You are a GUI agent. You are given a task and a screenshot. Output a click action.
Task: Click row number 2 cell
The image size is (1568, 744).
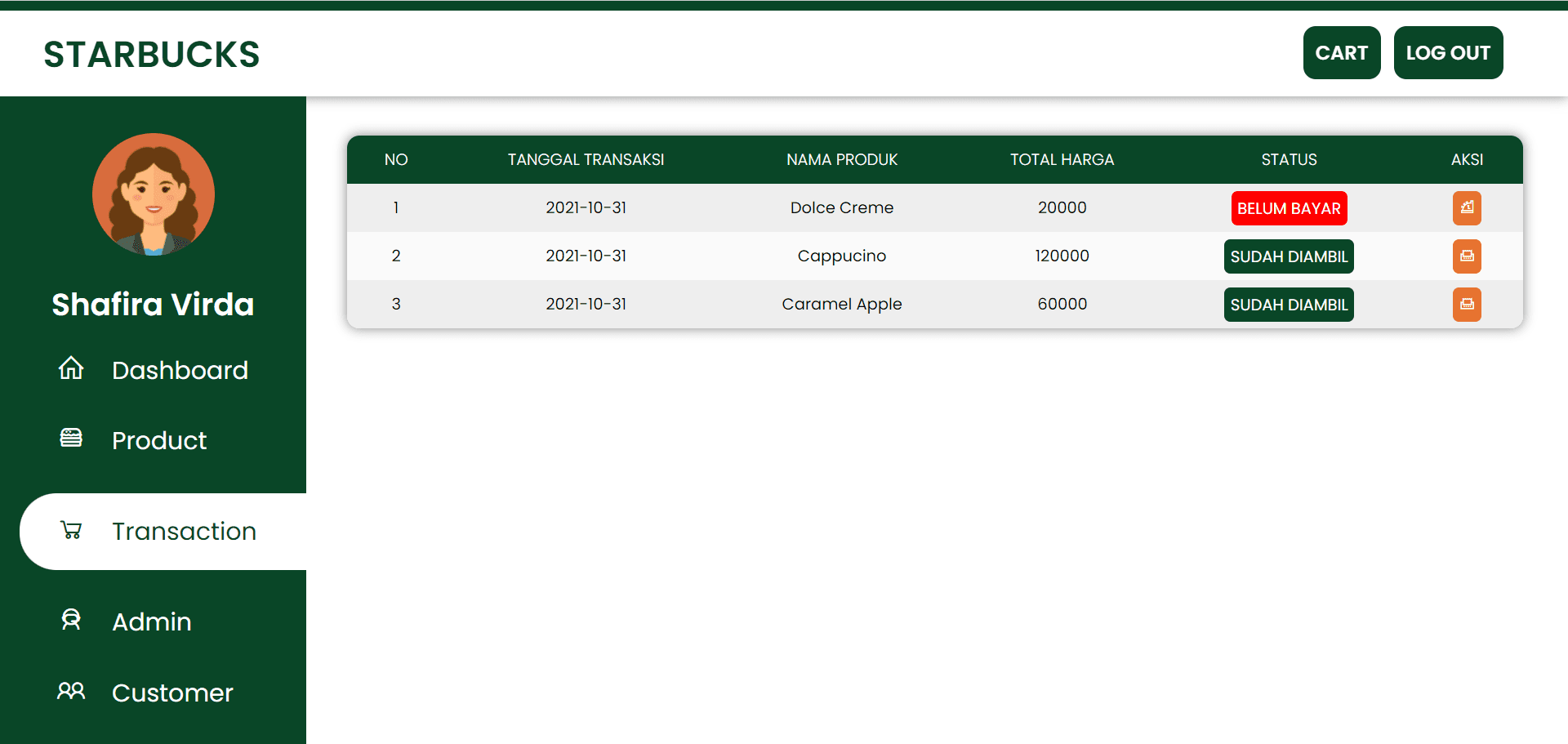click(x=396, y=256)
